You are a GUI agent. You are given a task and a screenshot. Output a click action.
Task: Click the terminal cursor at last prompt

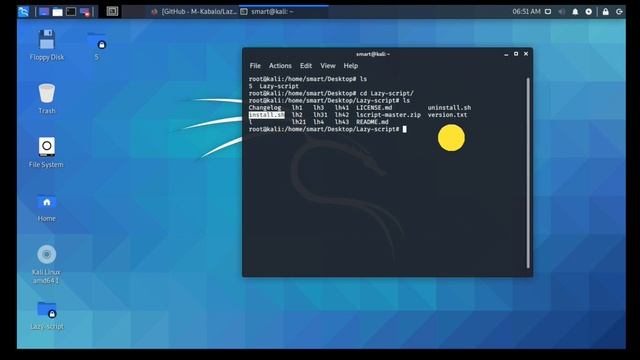(x=404, y=129)
